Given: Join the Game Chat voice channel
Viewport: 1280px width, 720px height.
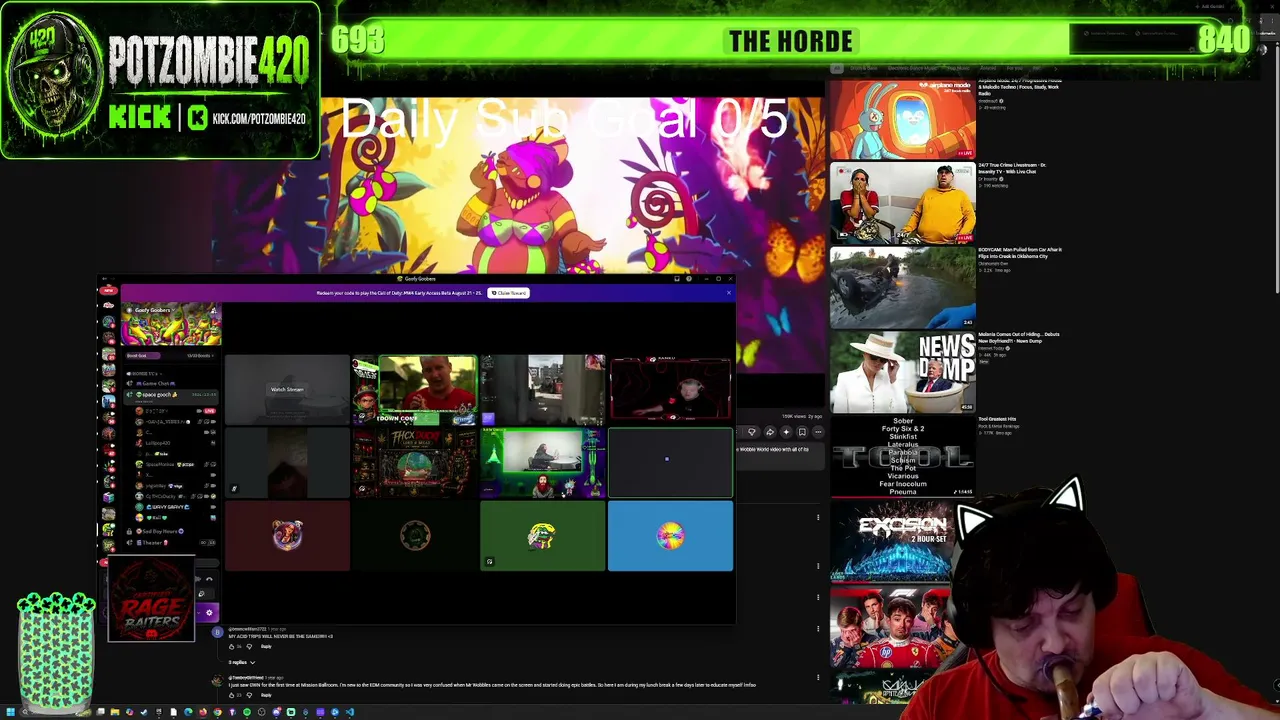Looking at the screenshot, I should click(x=158, y=384).
